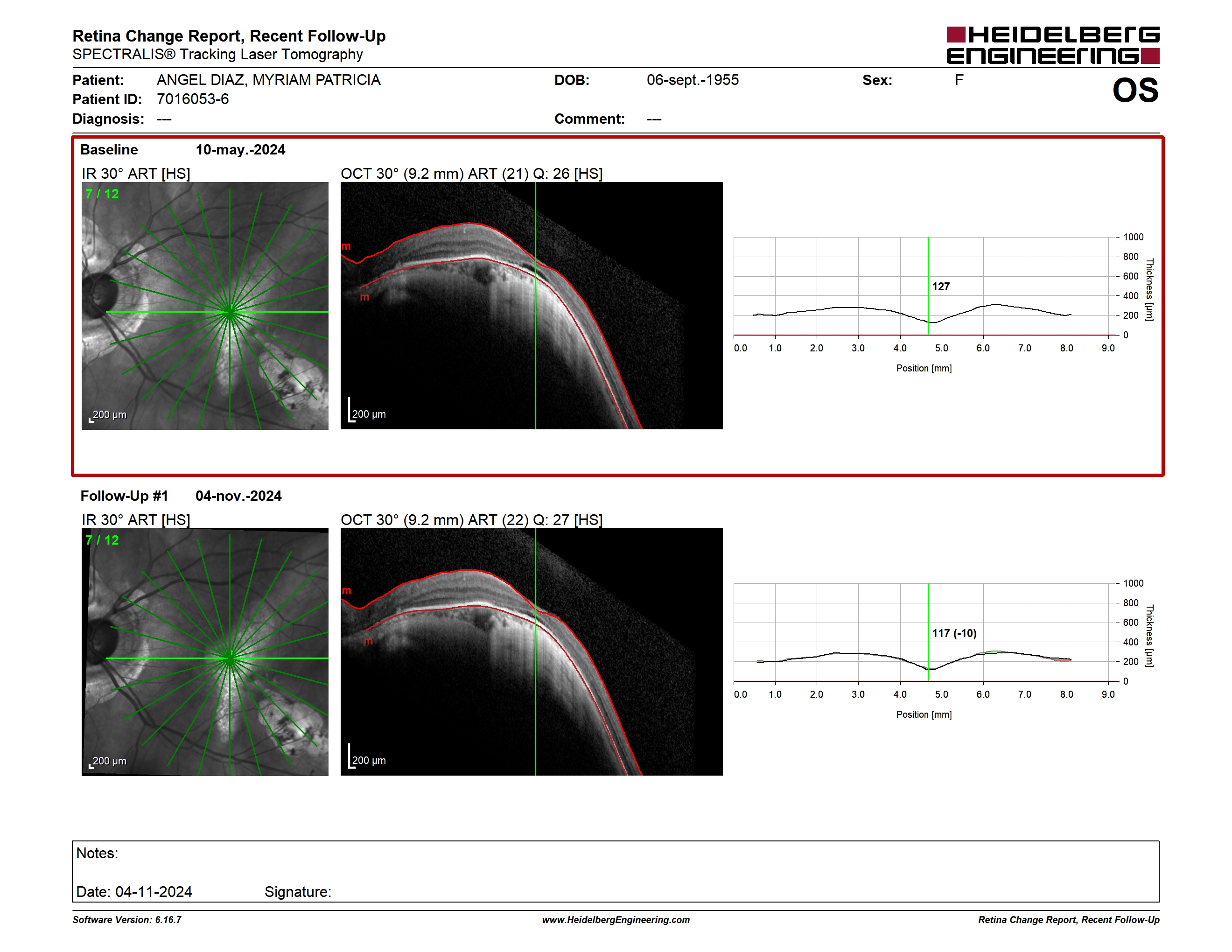Click the DOB value 06-sept.-1955
The image size is (1232, 952).
tap(693, 80)
